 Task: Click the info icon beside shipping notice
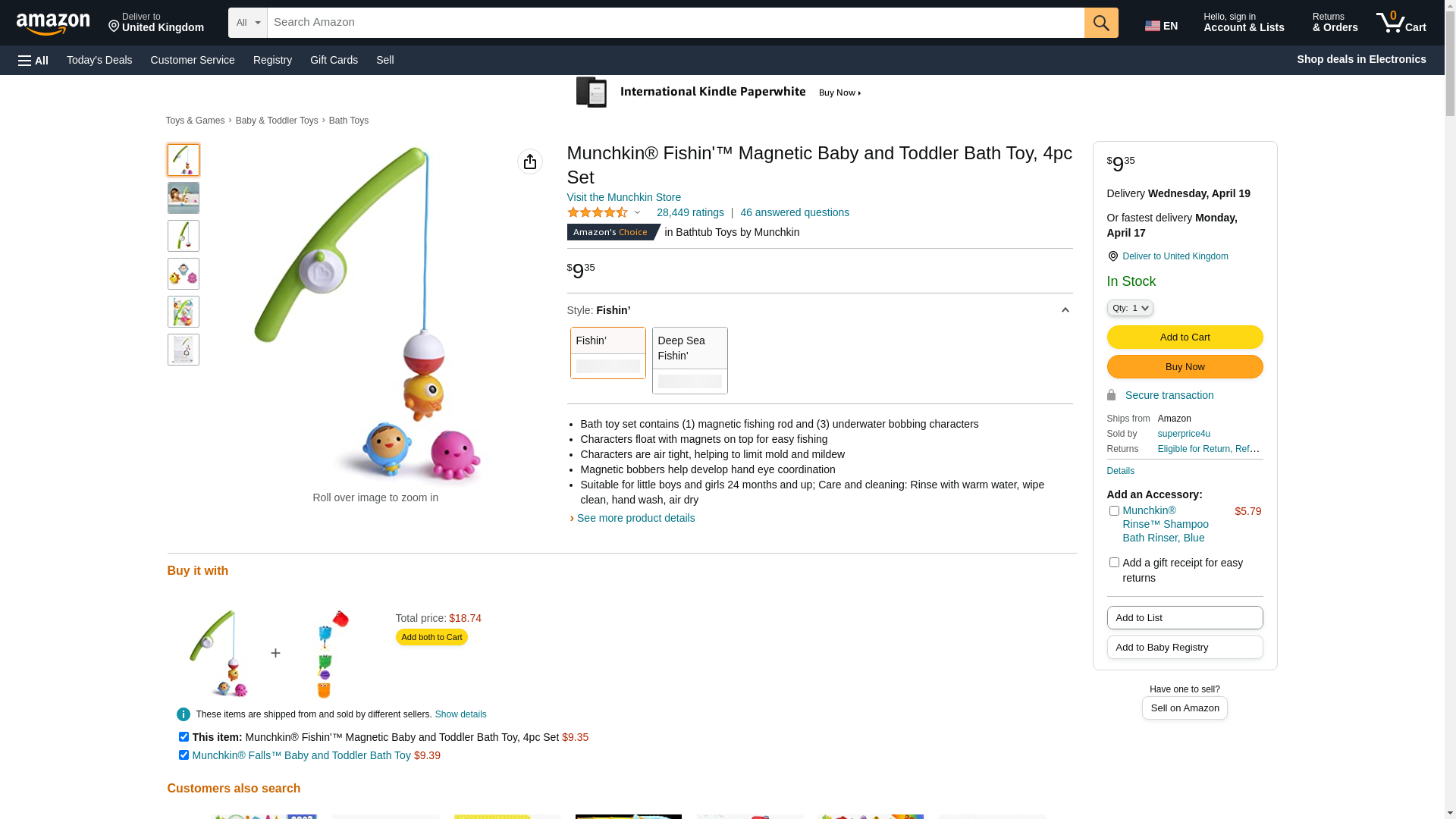[x=184, y=714]
